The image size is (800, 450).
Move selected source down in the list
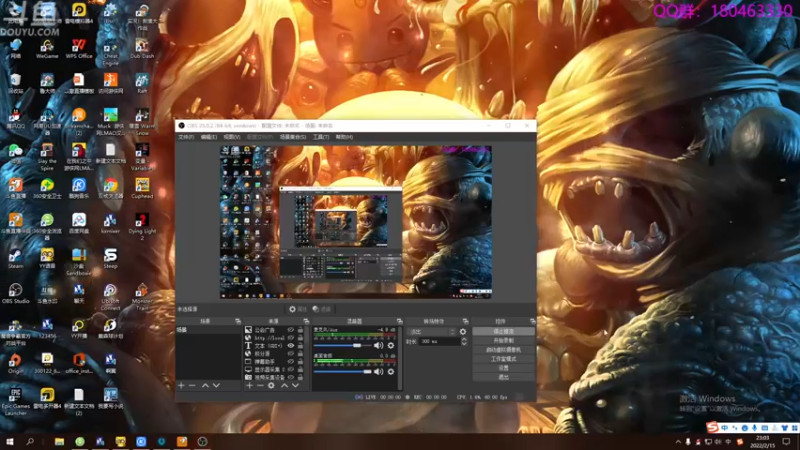point(295,385)
